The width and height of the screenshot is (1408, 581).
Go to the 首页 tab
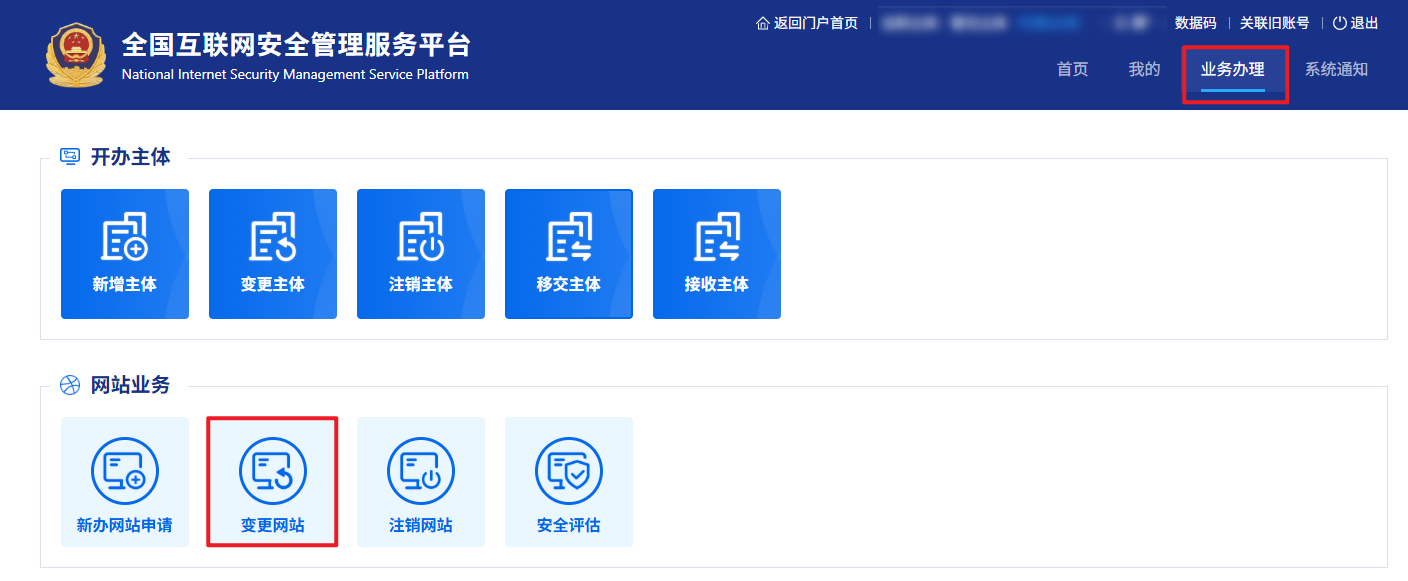point(1073,69)
